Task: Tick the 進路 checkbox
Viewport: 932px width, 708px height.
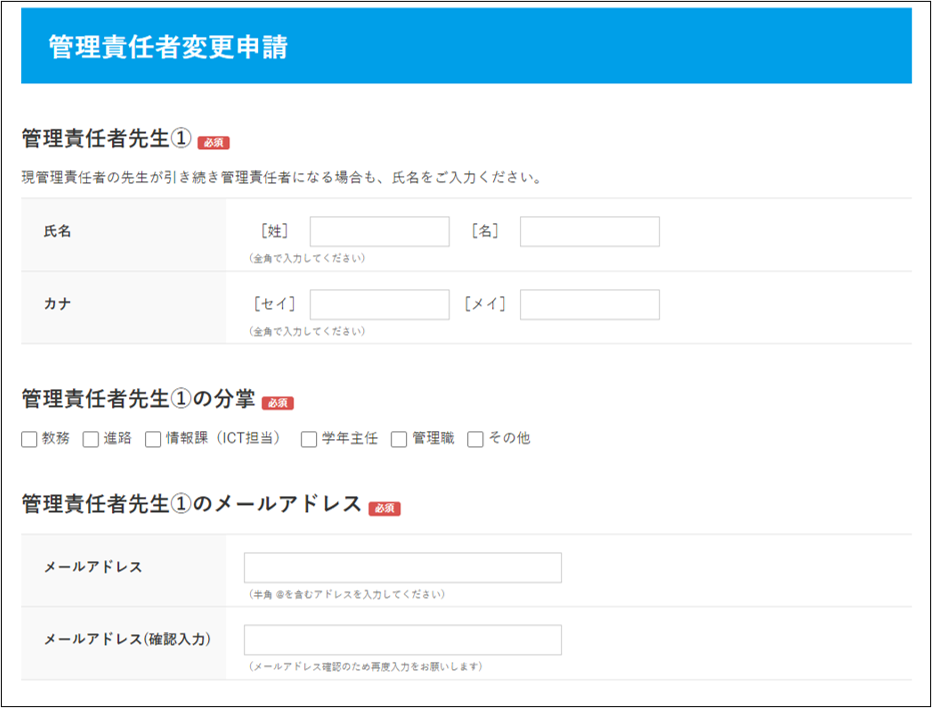Action: pos(91,439)
